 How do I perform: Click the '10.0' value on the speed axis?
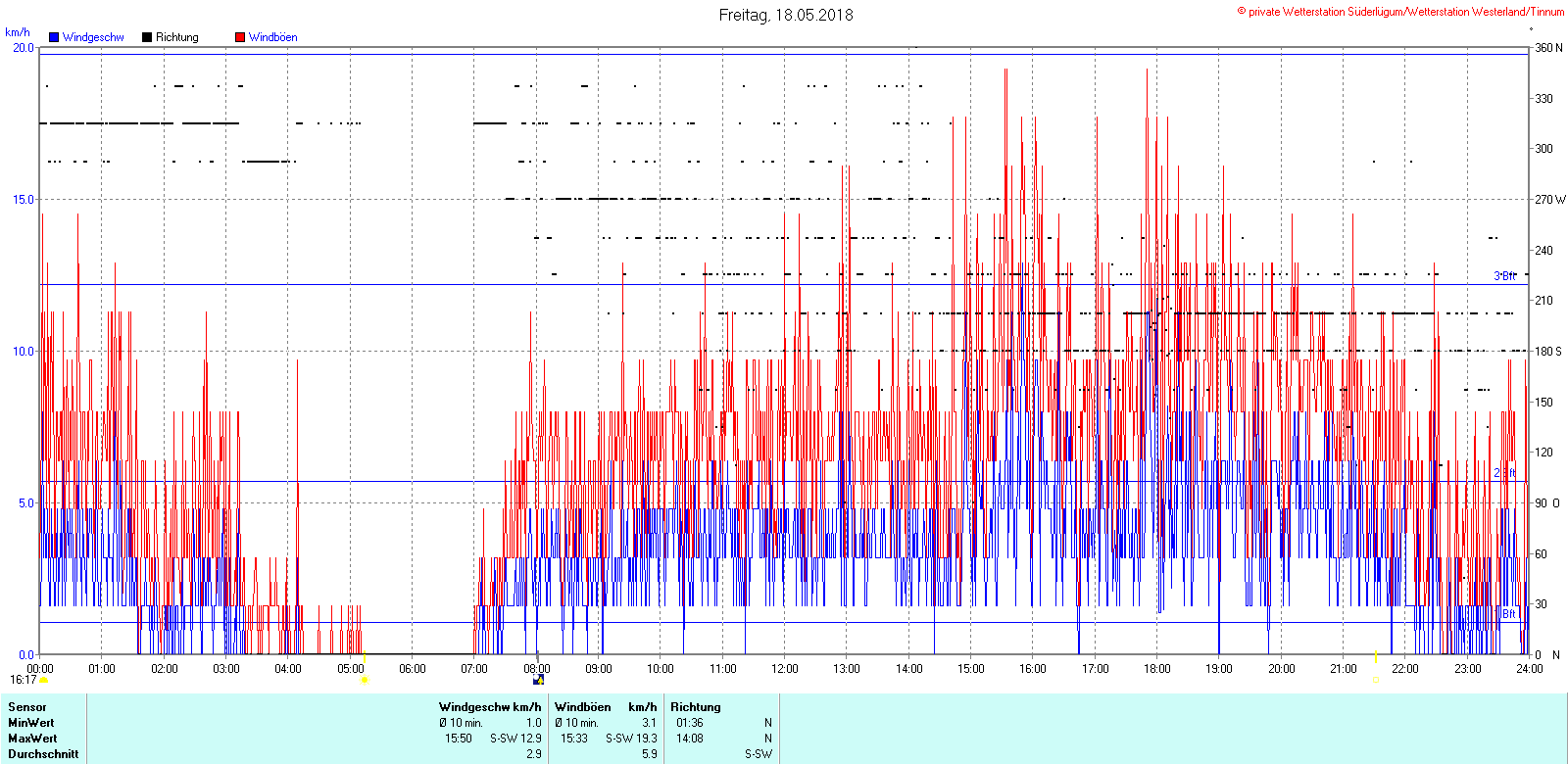click(23, 352)
